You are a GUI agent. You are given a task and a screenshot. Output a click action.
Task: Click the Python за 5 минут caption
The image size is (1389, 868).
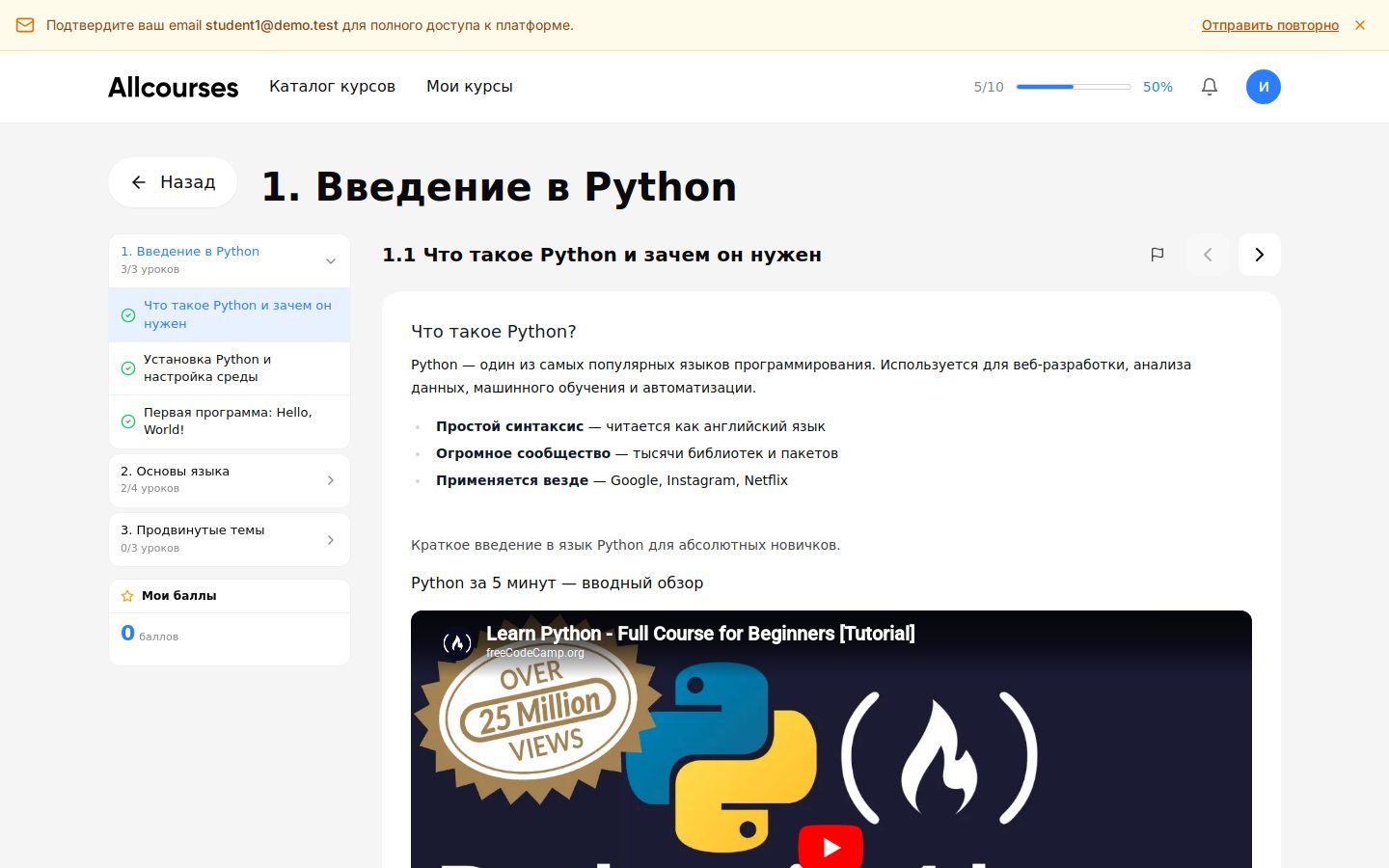(x=558, y=583)
